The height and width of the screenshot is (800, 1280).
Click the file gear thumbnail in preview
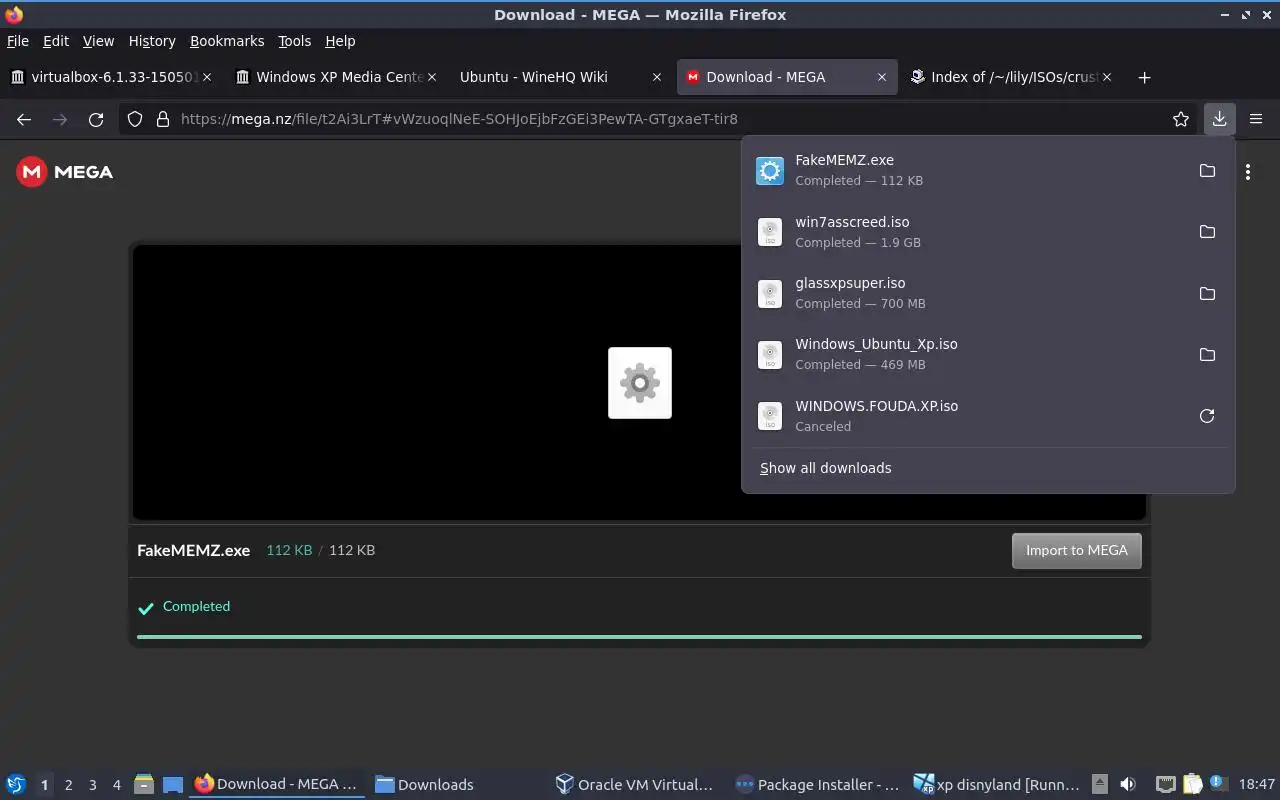[x=640, y=383]
